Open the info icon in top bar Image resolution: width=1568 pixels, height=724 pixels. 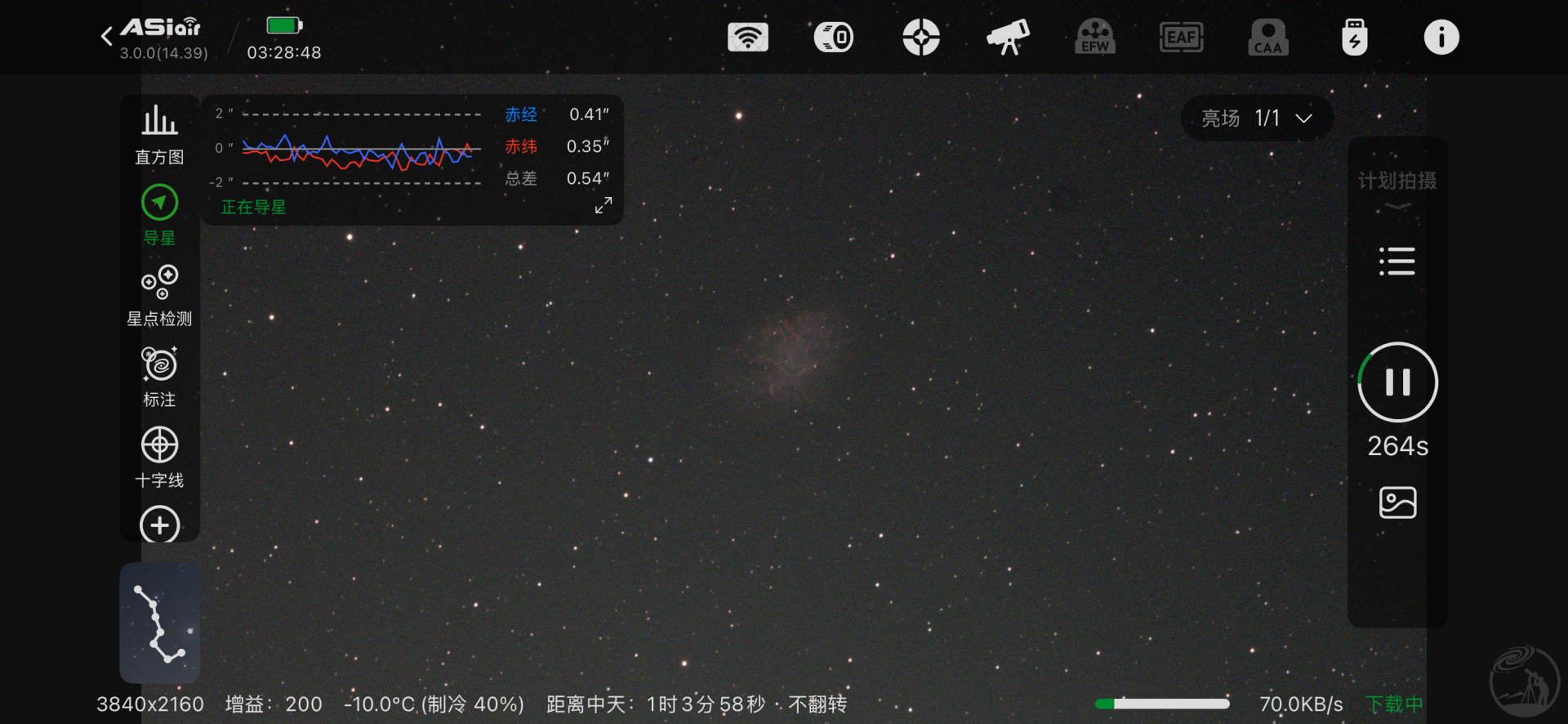coord(1441,38)
